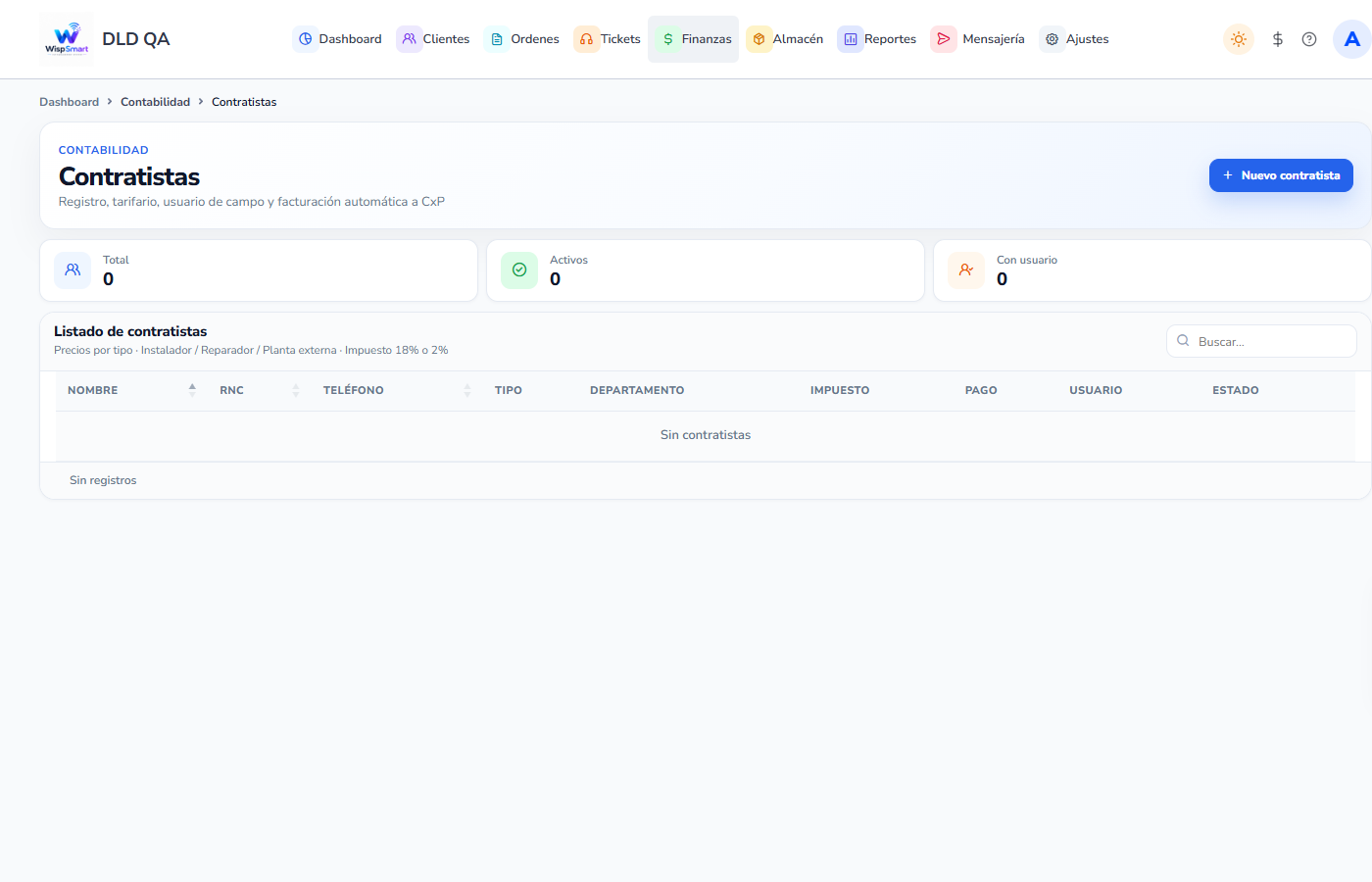Image resolution: width=1372 pixels, height=882 pixels.
Task: Open the Almacén menu
Action: (785, 39)
